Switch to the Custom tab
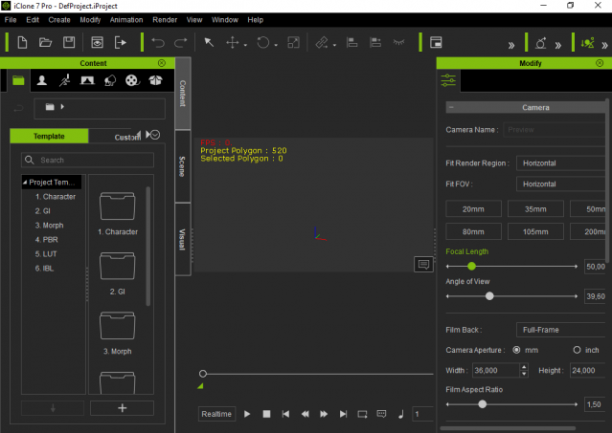 127,137
